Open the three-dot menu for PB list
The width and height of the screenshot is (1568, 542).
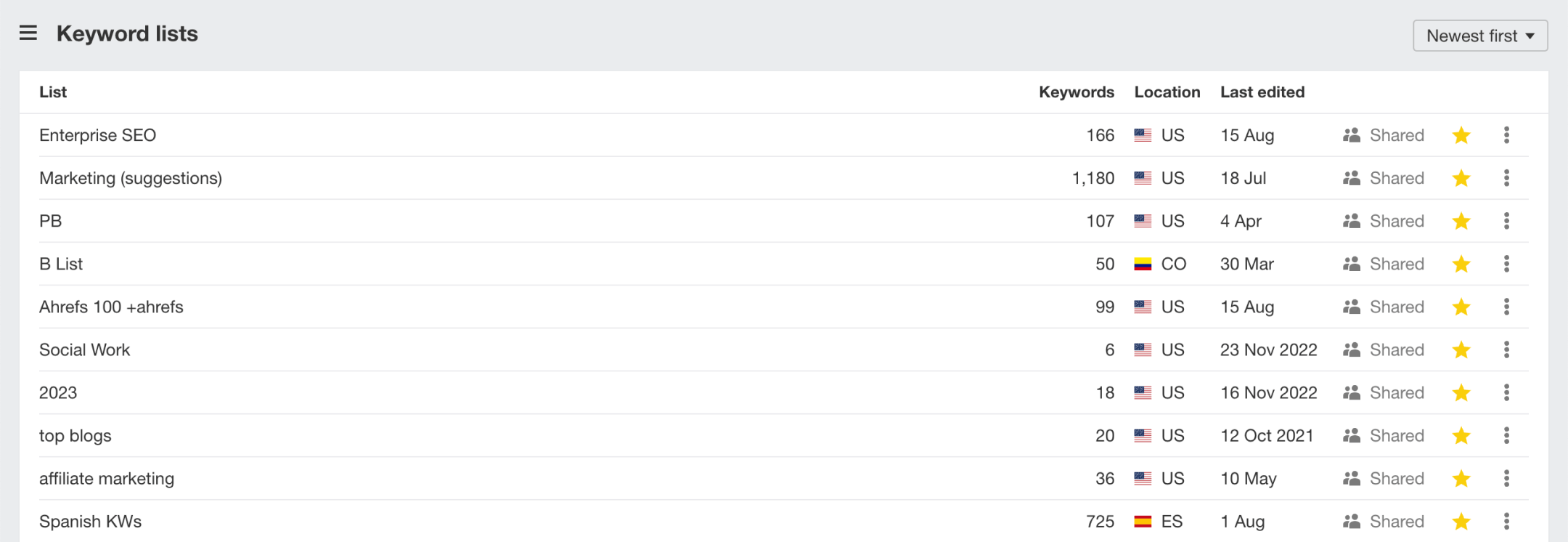(x=1506, y=221)
